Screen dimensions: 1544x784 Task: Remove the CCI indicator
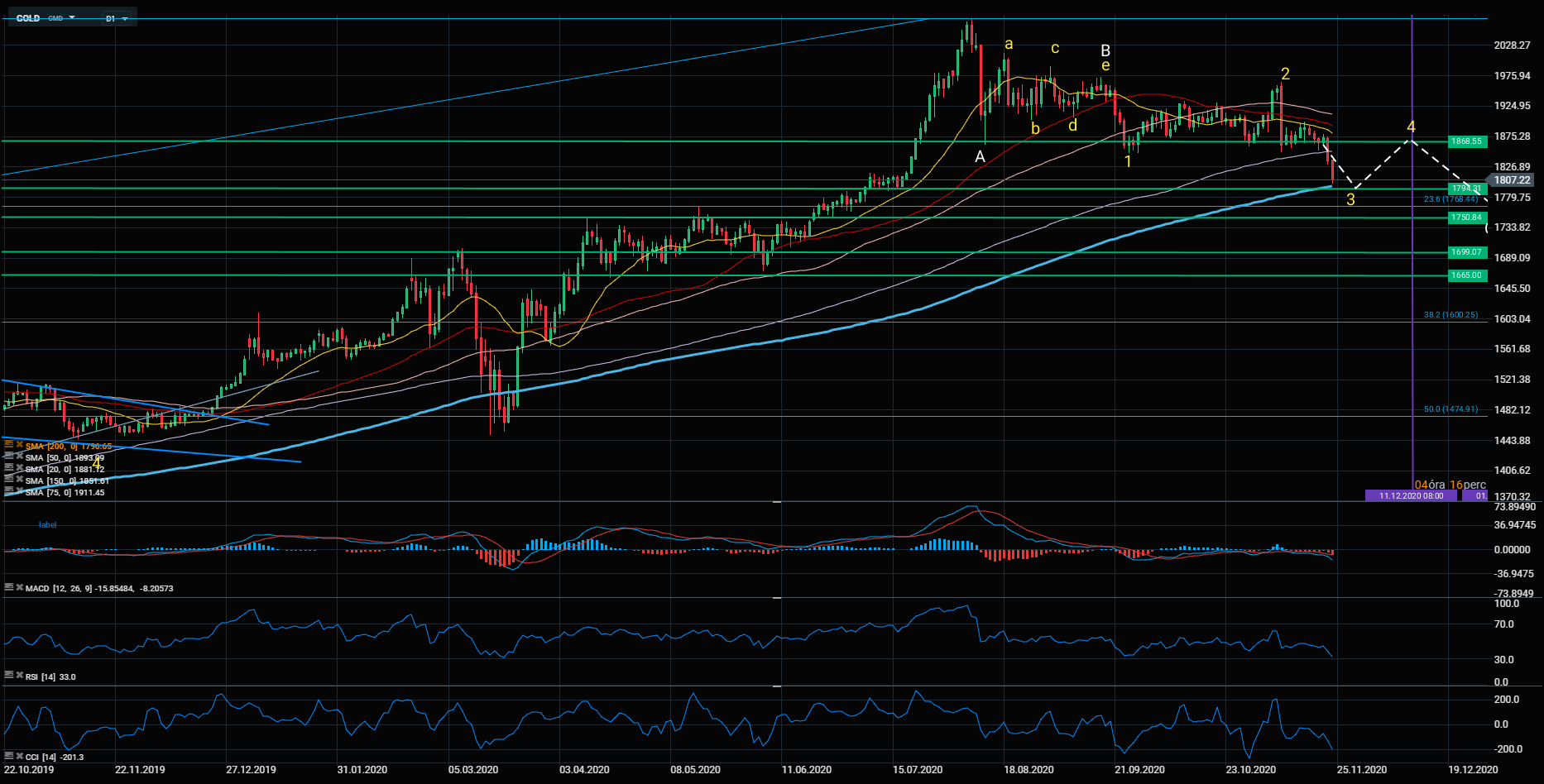[20, 756]
